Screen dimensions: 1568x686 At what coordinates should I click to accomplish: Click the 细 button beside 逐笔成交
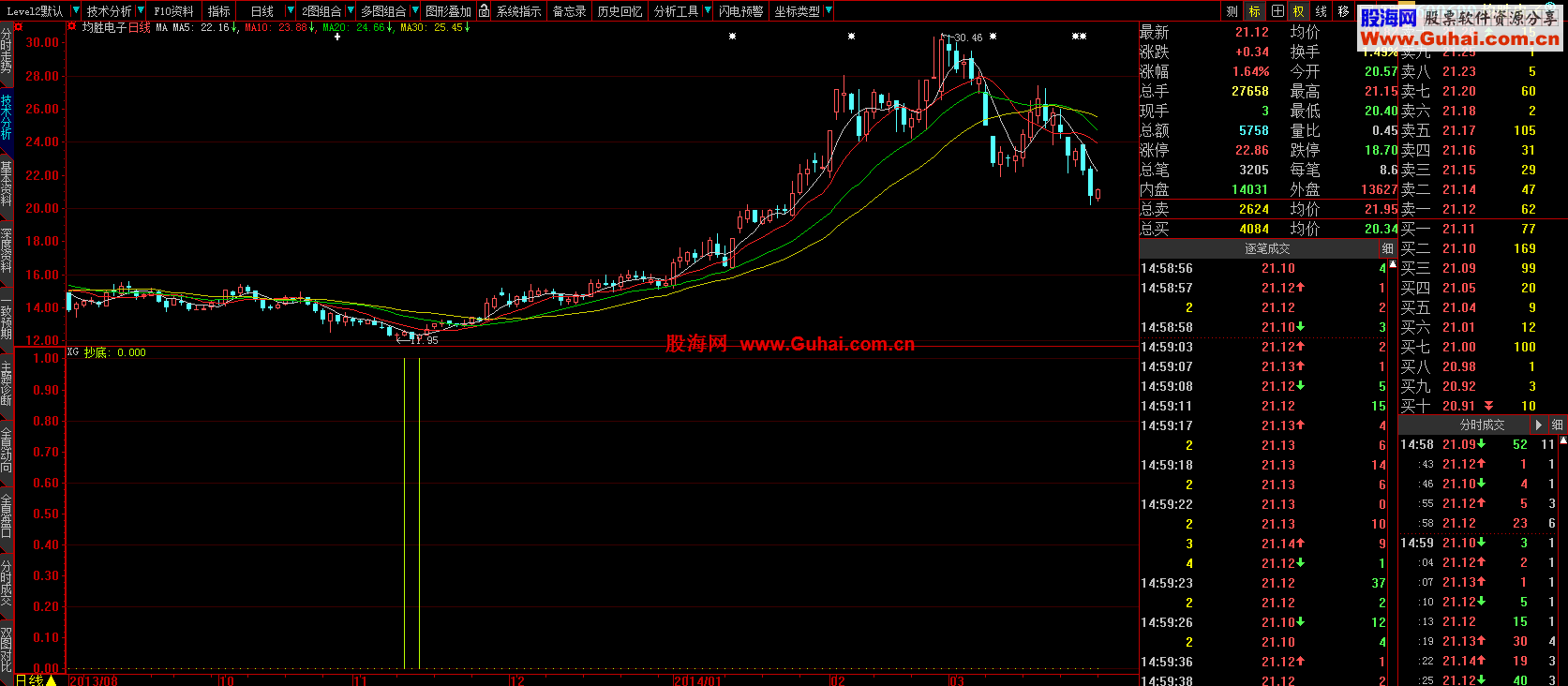click(x=1388, y=248)
